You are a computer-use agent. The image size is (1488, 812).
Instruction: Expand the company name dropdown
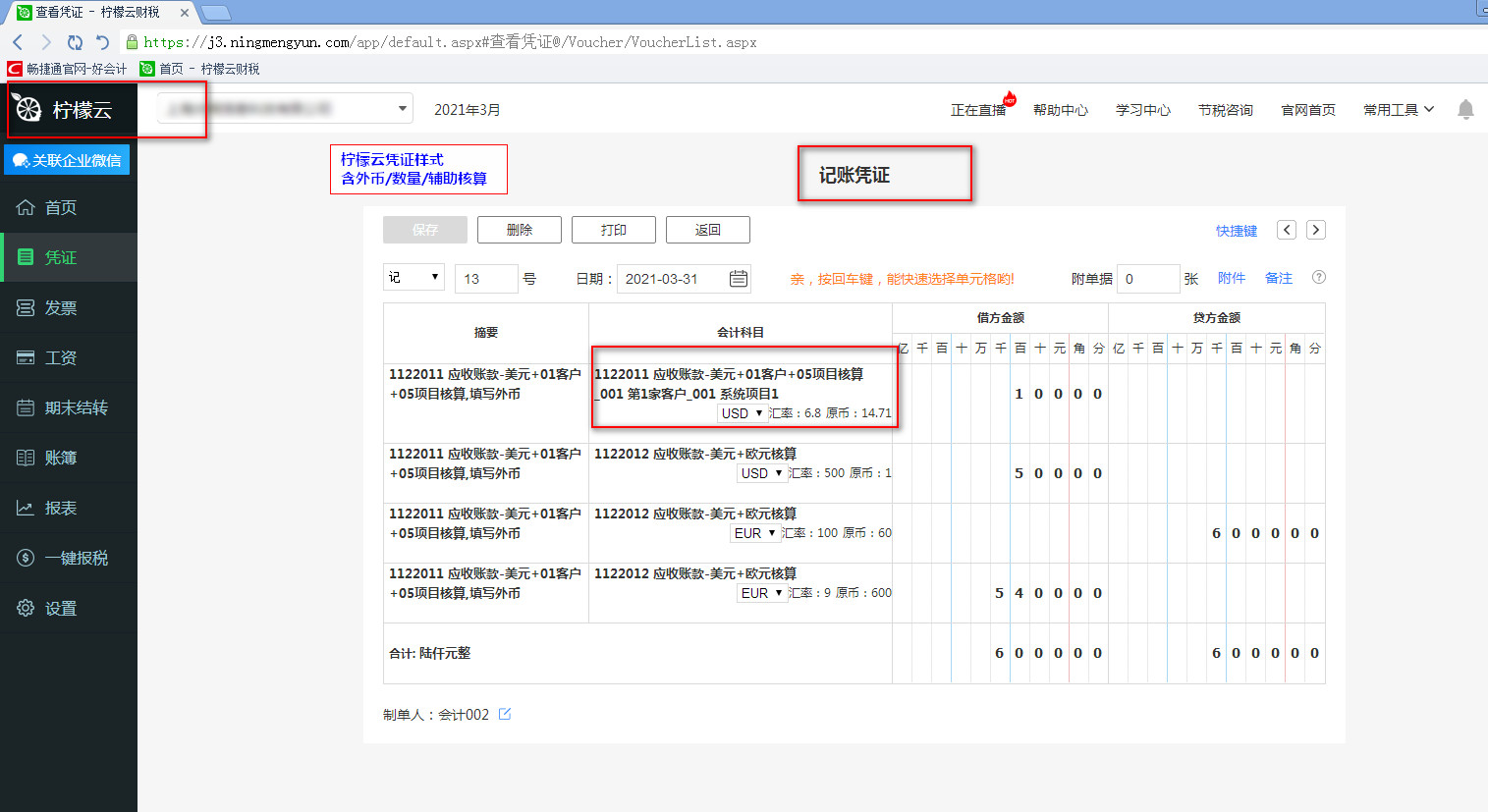point(402,109)
